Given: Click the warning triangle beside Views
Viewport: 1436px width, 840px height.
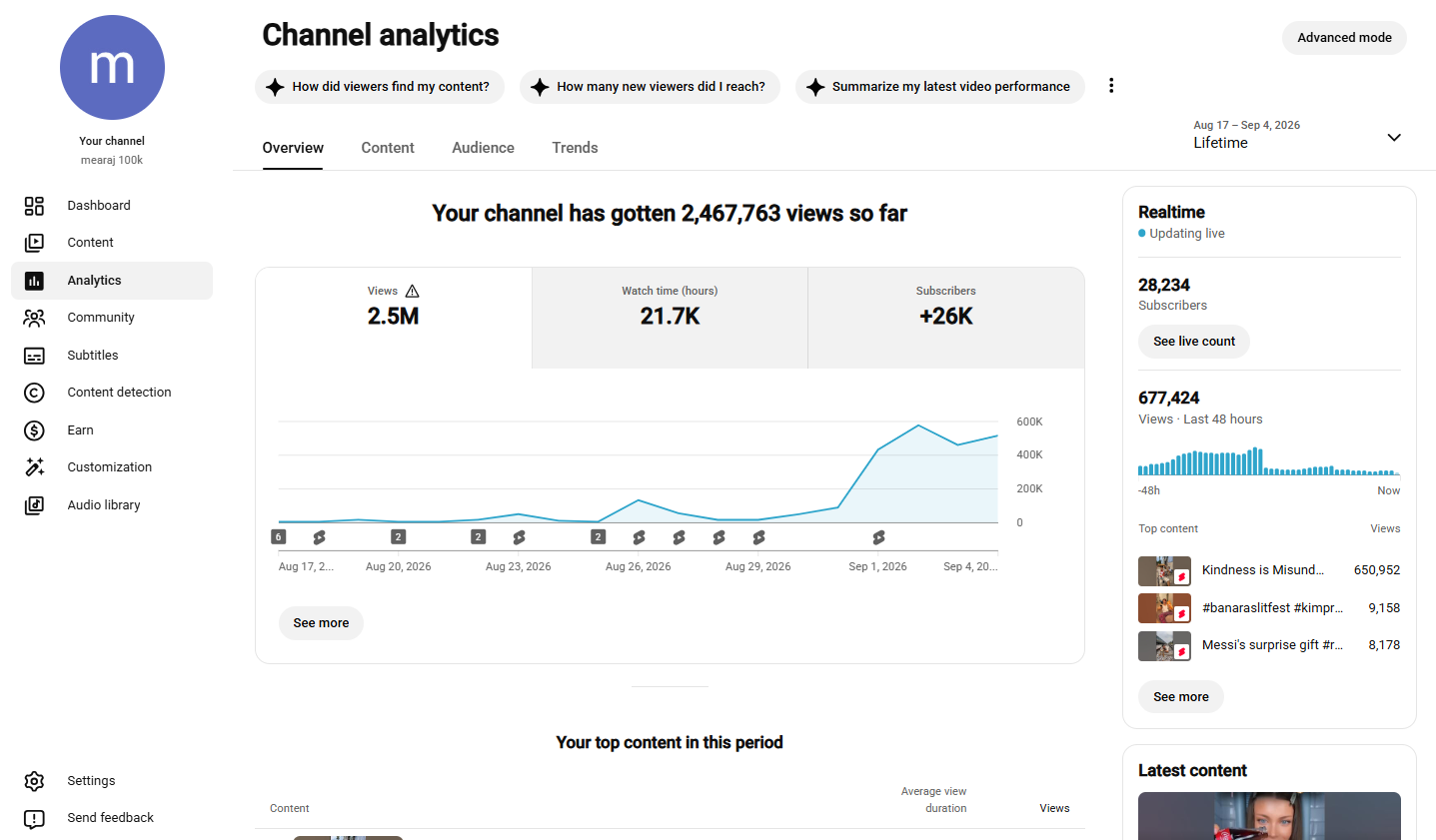Looking at the screenshot, I should point(413,292).
